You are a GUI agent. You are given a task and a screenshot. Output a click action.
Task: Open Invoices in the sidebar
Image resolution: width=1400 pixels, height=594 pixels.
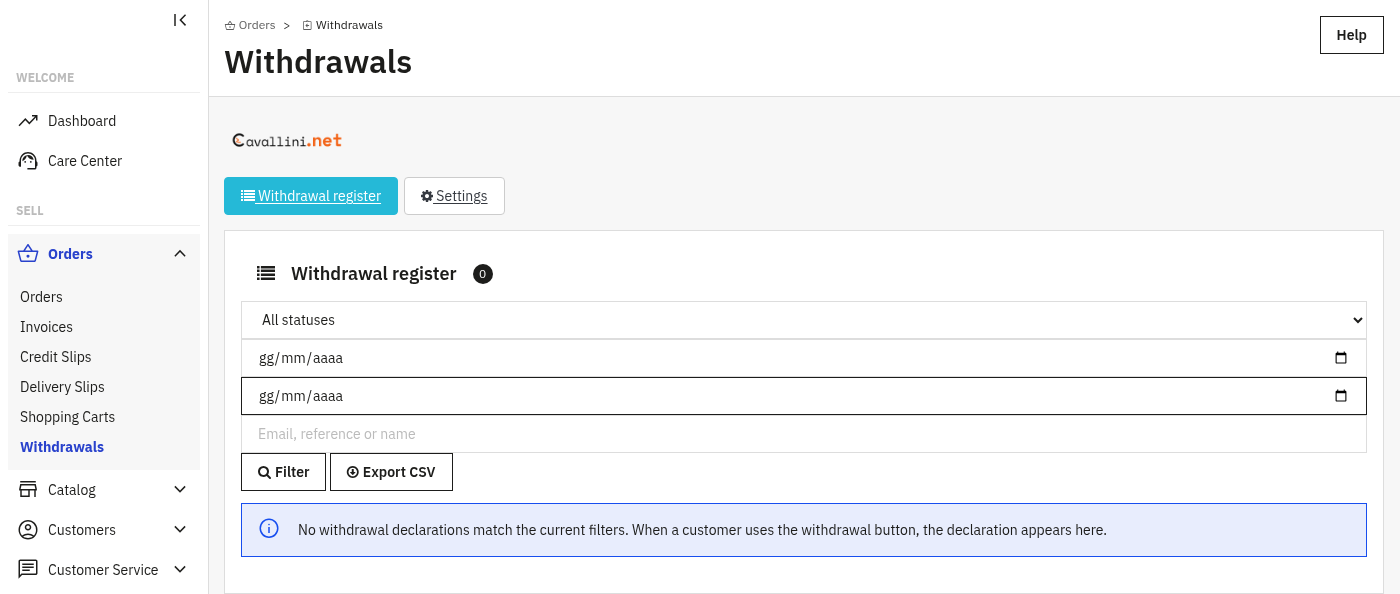click(46, 327)
